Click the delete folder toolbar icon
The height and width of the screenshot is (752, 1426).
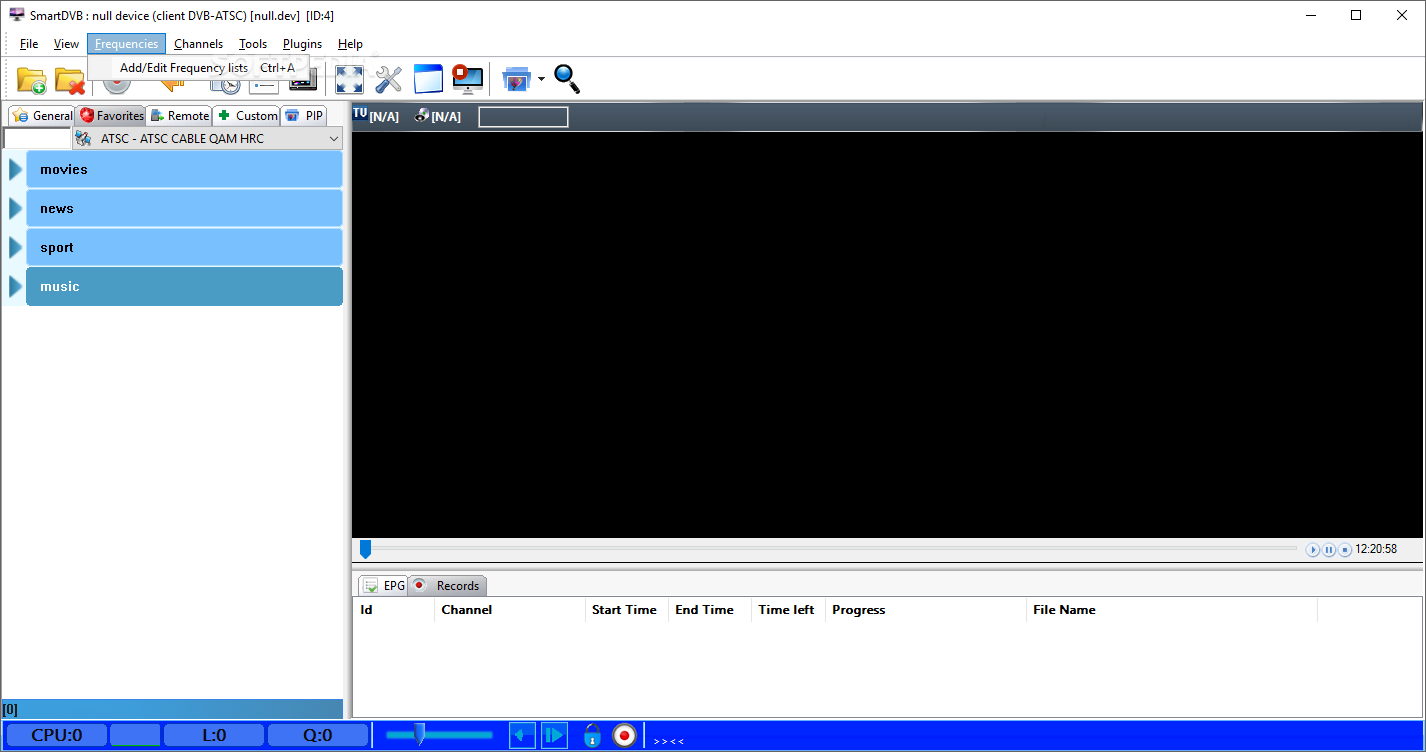point(69,79)
